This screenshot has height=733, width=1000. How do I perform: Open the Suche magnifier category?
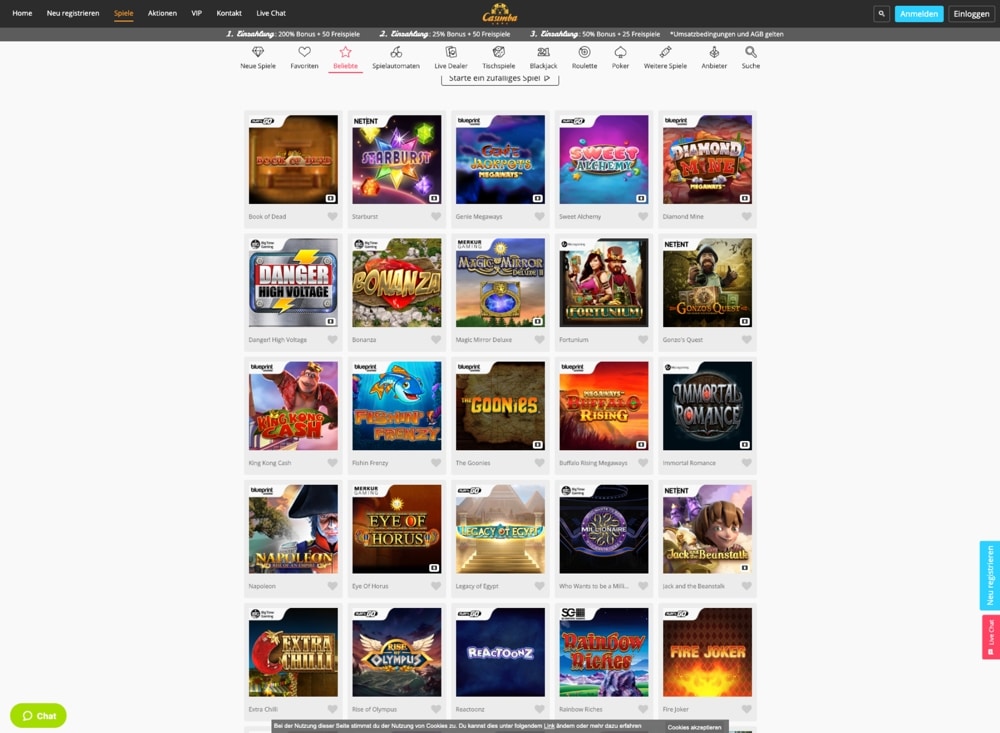click(x=751, y=57)
